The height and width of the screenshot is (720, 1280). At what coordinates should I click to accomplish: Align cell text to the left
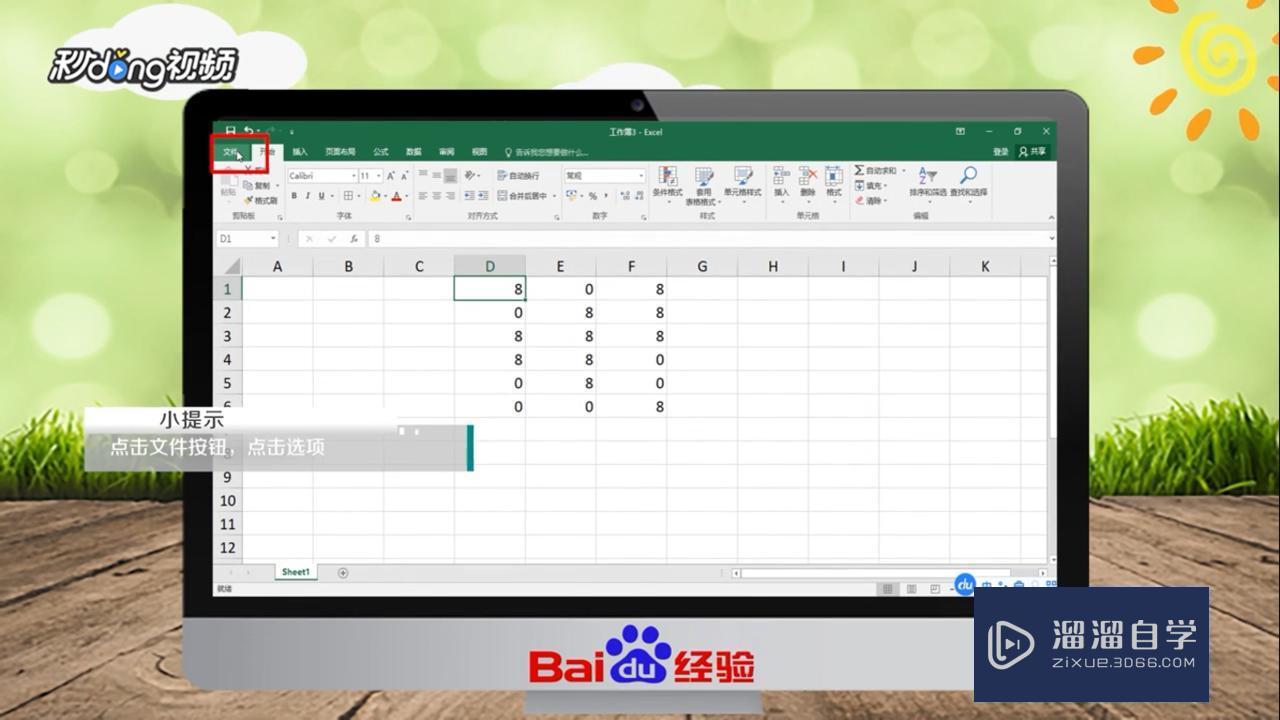[x=423, y=196]
